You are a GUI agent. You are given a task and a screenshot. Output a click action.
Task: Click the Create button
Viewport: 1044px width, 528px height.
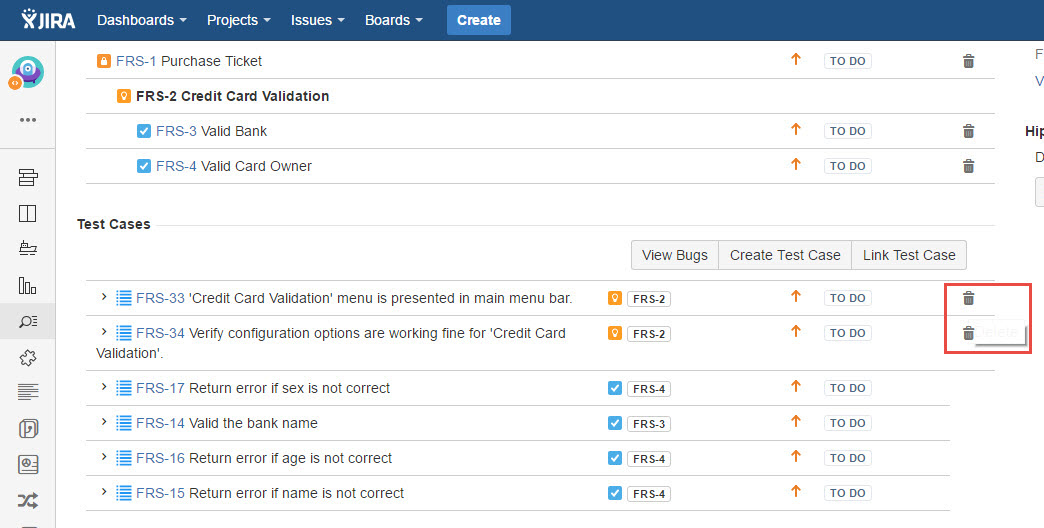479,20
